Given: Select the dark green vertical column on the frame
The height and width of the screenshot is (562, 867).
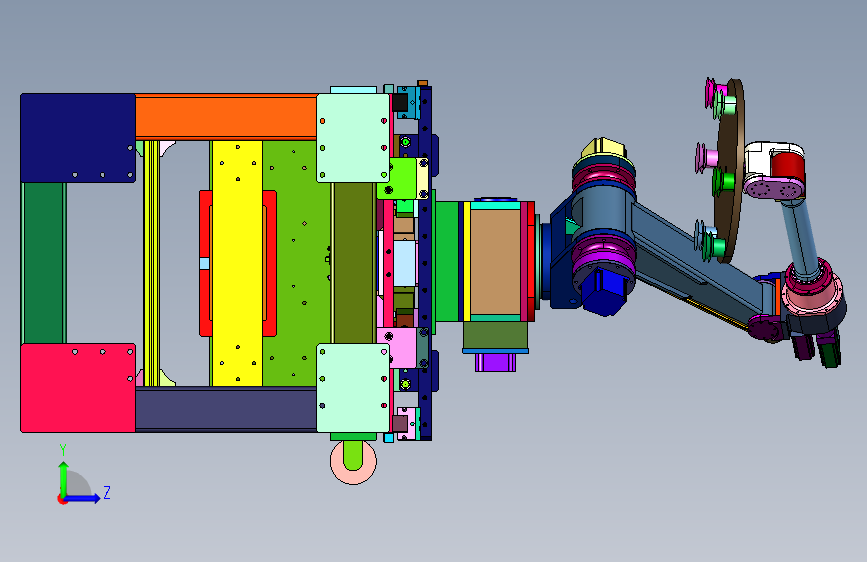Looking at the screenshot, I should click(x=43, y=263).
